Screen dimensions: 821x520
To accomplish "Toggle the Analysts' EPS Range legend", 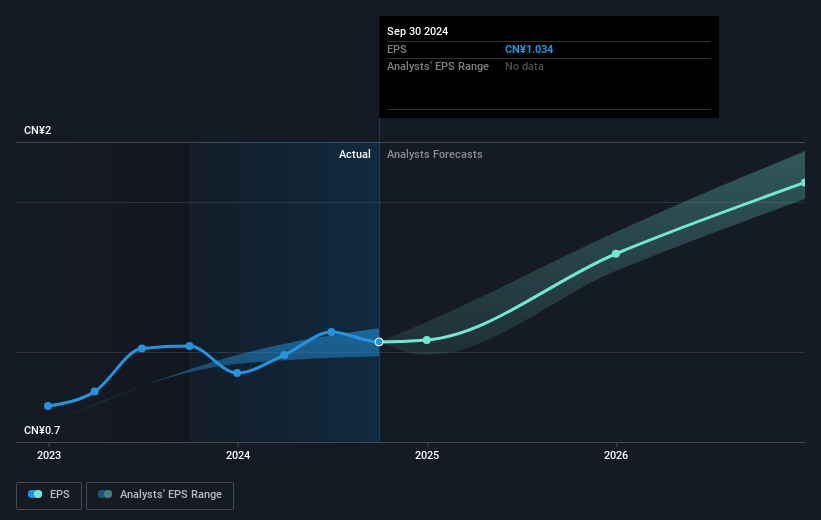I will (160, 495).
